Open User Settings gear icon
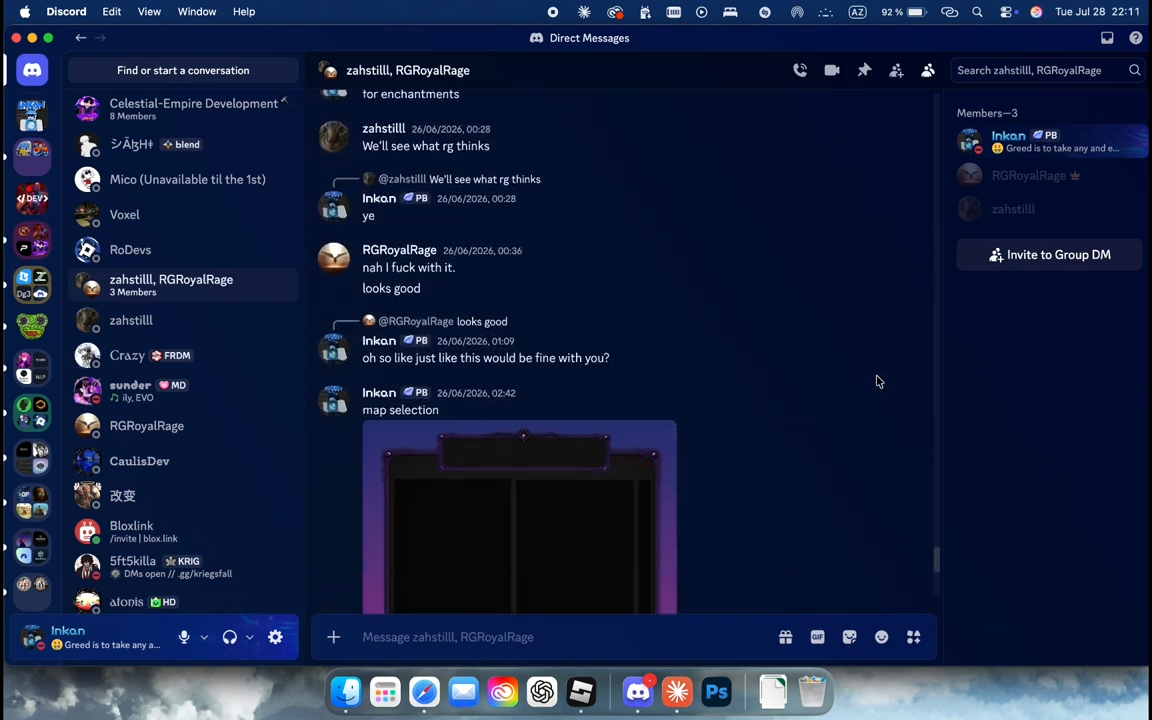The height and width of the screenshot is (720, 1152). click(276, 637)
